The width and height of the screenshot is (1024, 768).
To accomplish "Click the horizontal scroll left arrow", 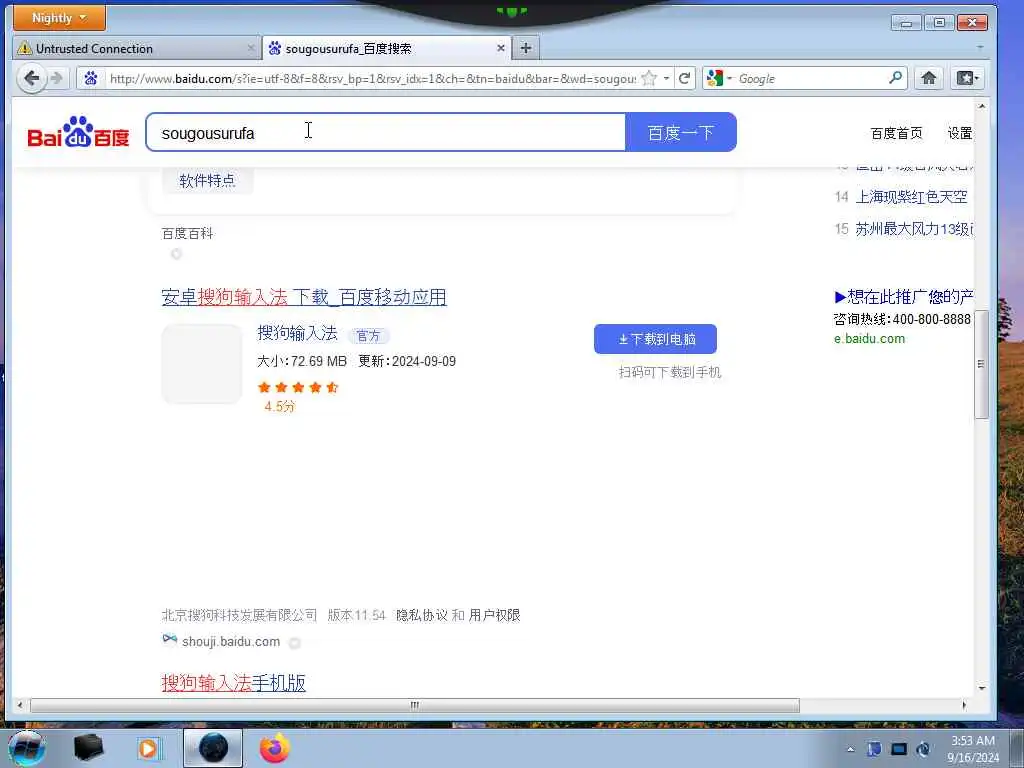I will pos(20,705).
